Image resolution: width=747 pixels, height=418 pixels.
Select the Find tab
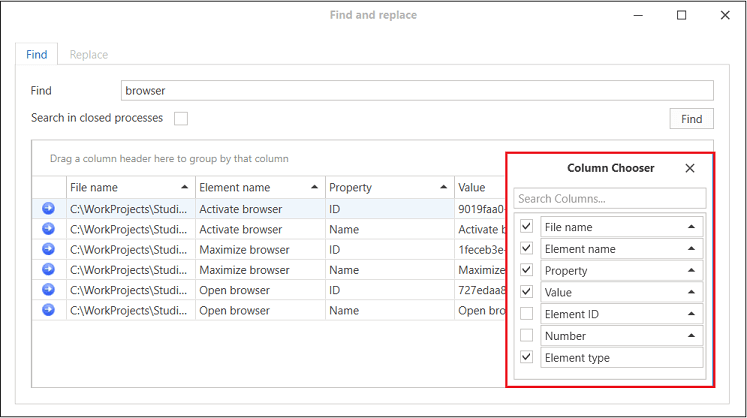[x=36, y=54]
